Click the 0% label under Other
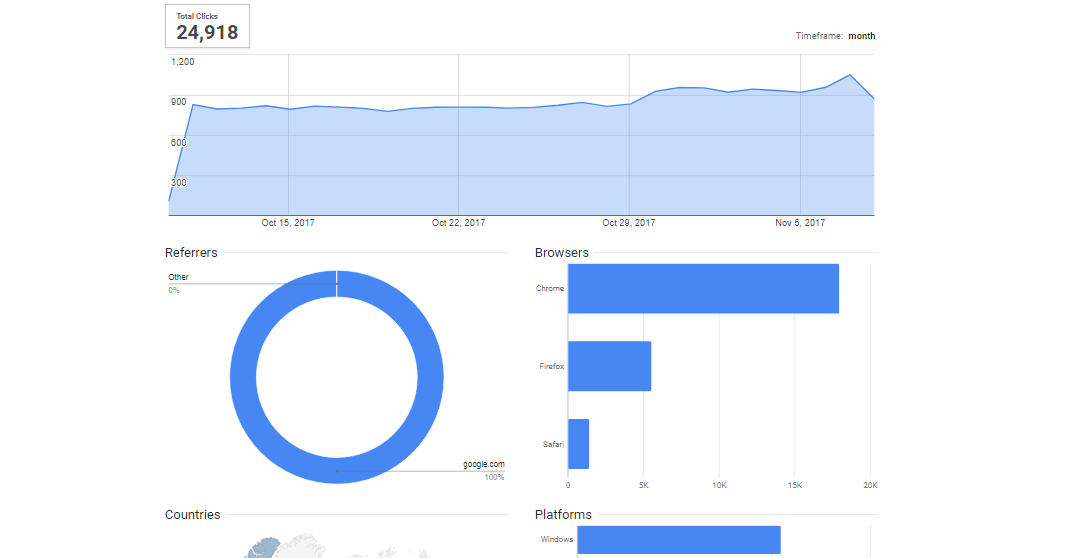 174,290
